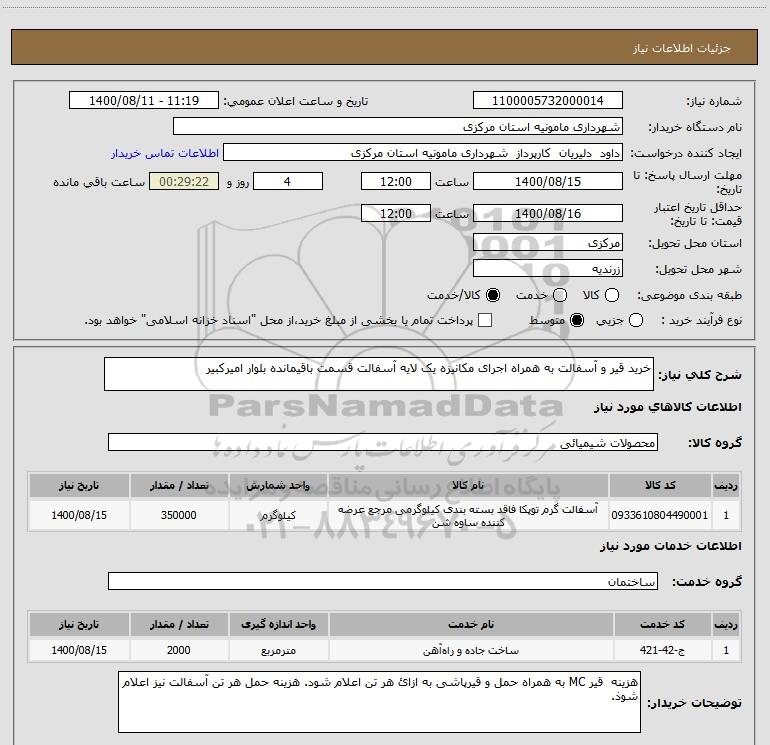
Task: Click the quantity 350000 cell
Action: 179,515
